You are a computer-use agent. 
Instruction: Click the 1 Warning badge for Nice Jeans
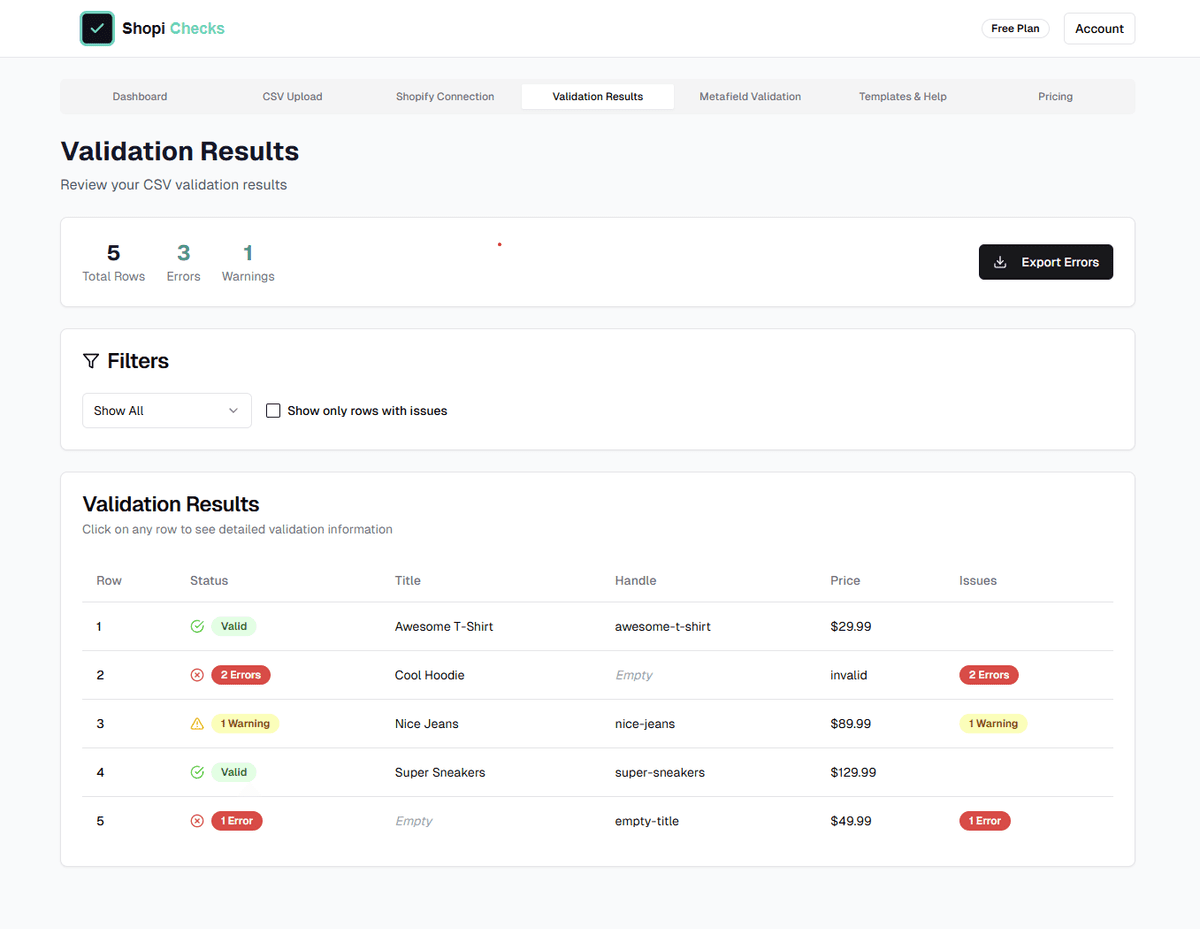pyautogui.click(x=993, y=723)
